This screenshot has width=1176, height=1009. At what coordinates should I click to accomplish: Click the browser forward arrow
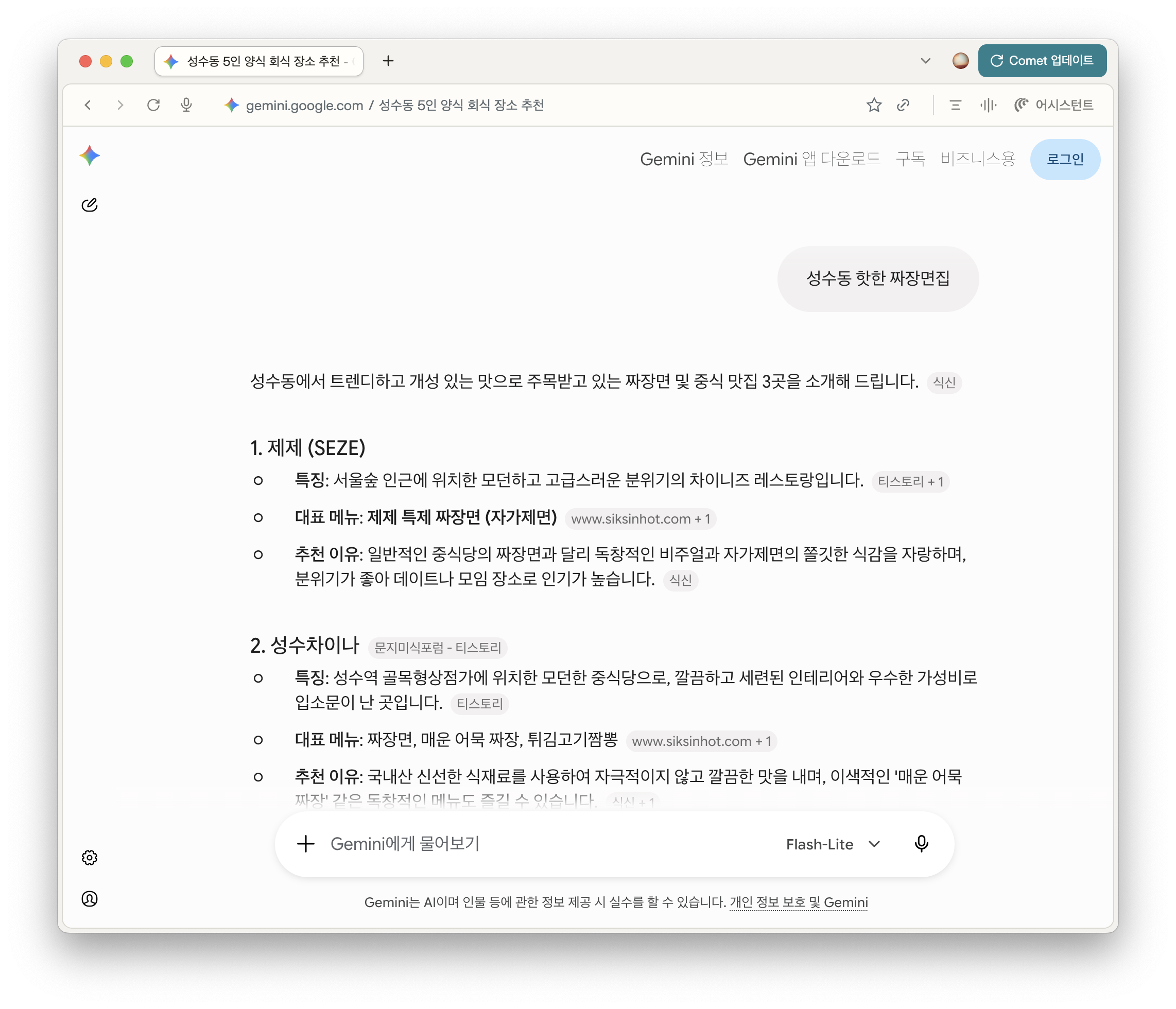tap(120, 105)
